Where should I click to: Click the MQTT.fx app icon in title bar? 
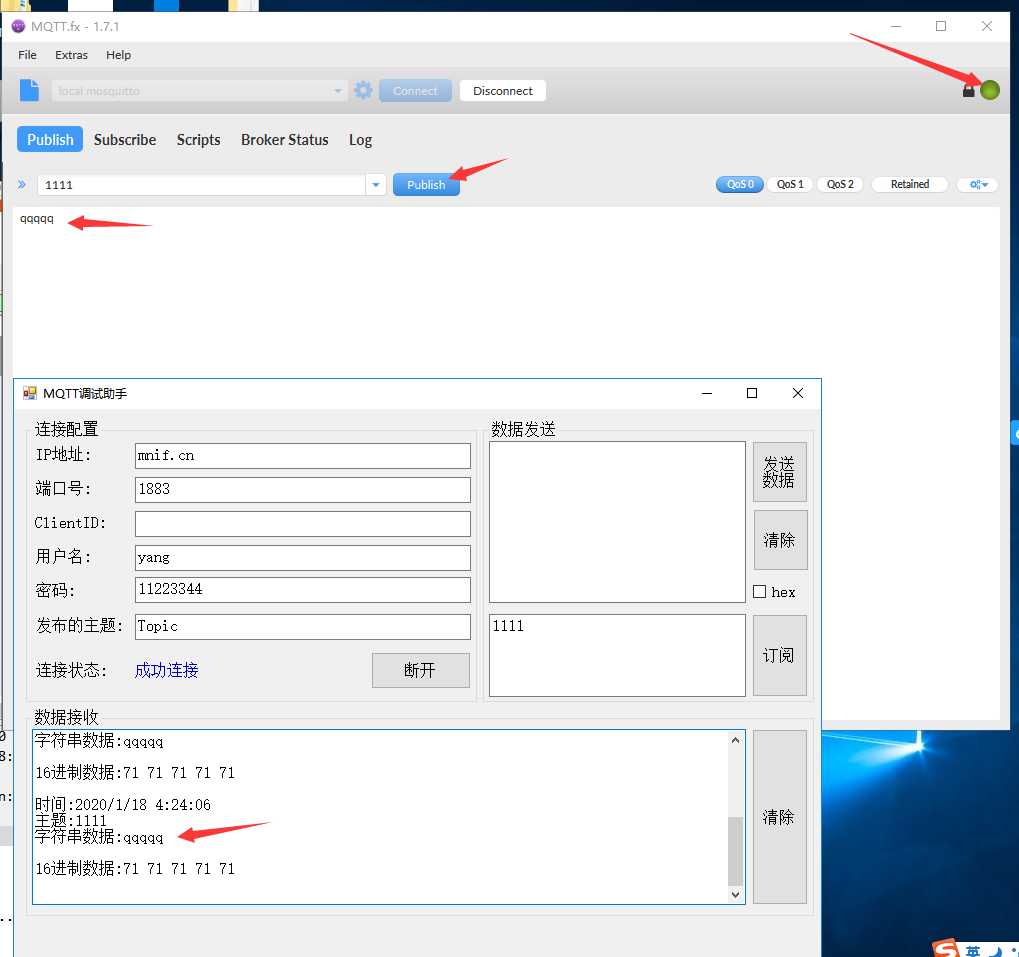(x=18, y=27)
